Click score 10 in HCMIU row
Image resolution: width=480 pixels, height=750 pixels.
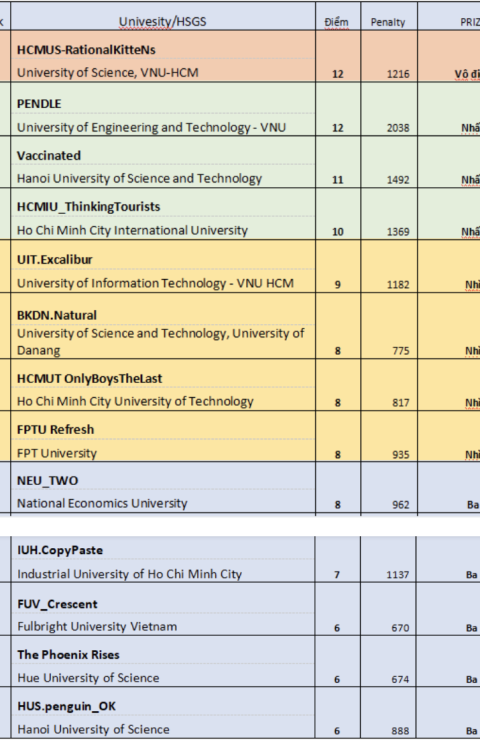(338, 232)
